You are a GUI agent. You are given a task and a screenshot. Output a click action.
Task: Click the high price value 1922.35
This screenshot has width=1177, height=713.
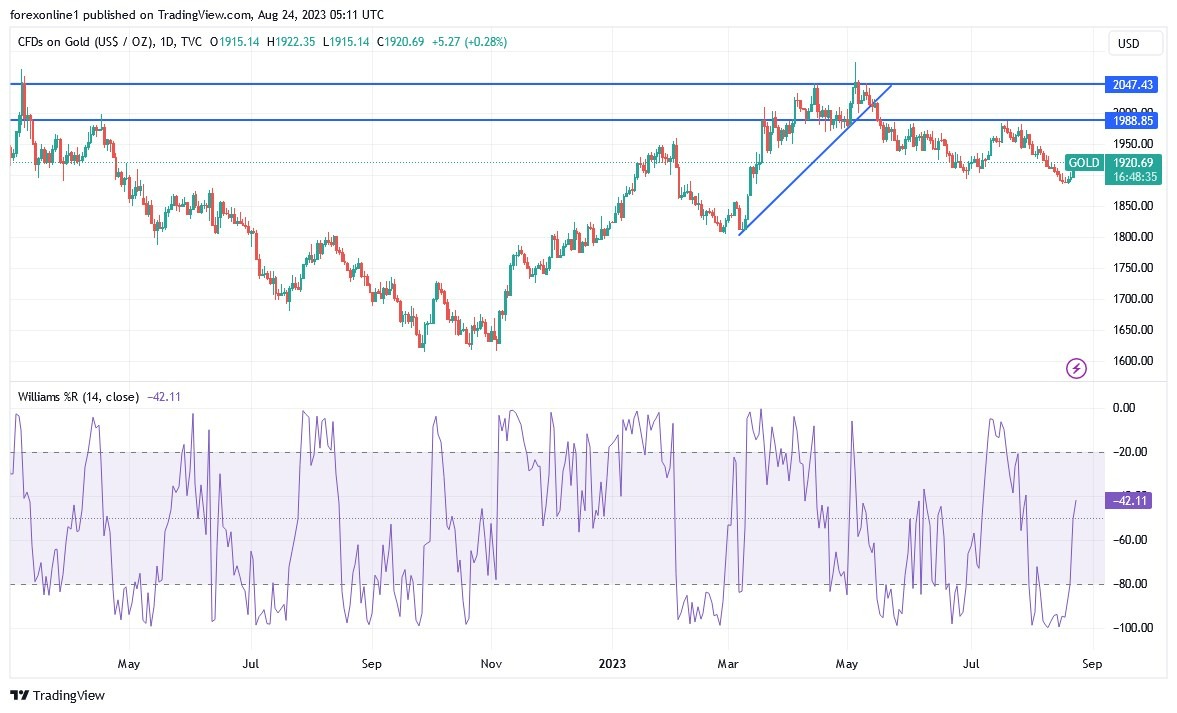(x=290, y=42)
